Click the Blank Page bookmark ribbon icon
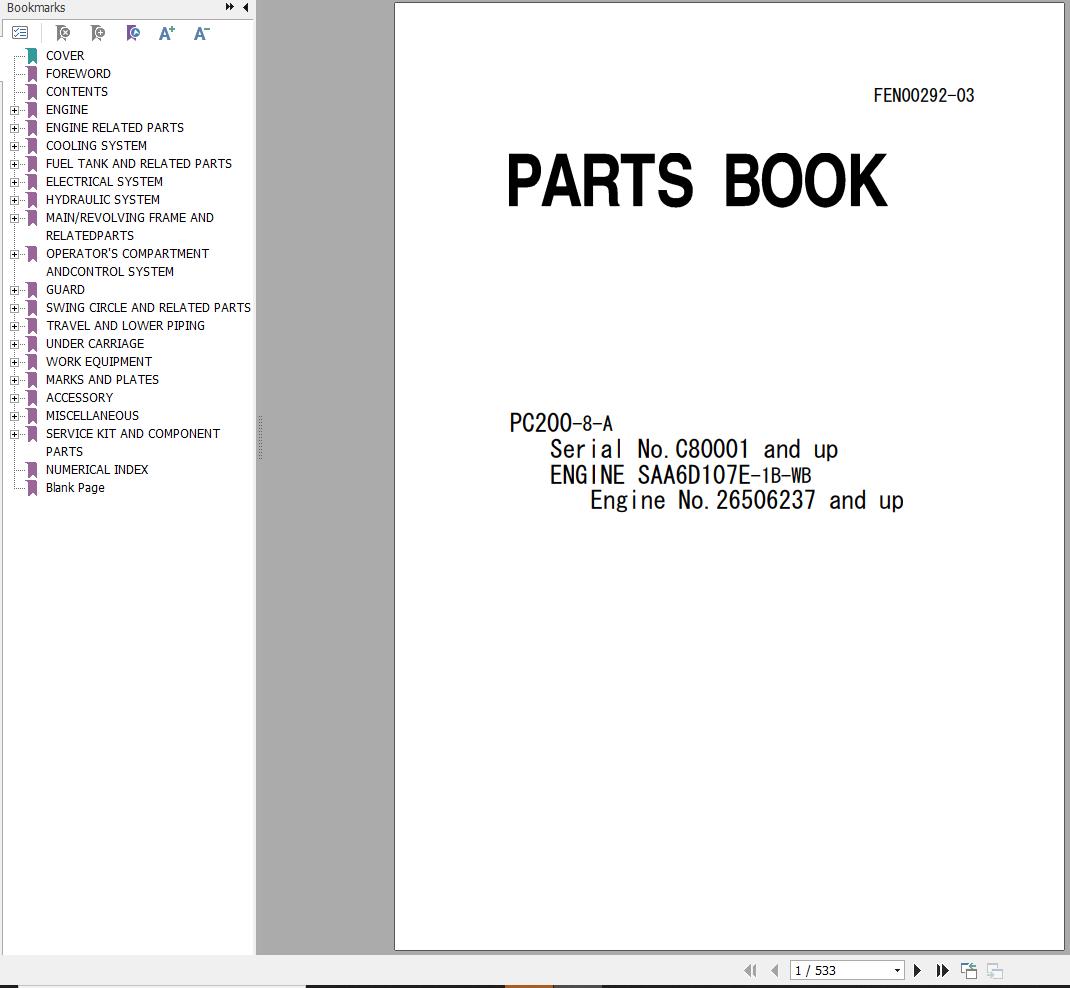The width and height of the screenshot is (1070, 988). coord(32,488)
